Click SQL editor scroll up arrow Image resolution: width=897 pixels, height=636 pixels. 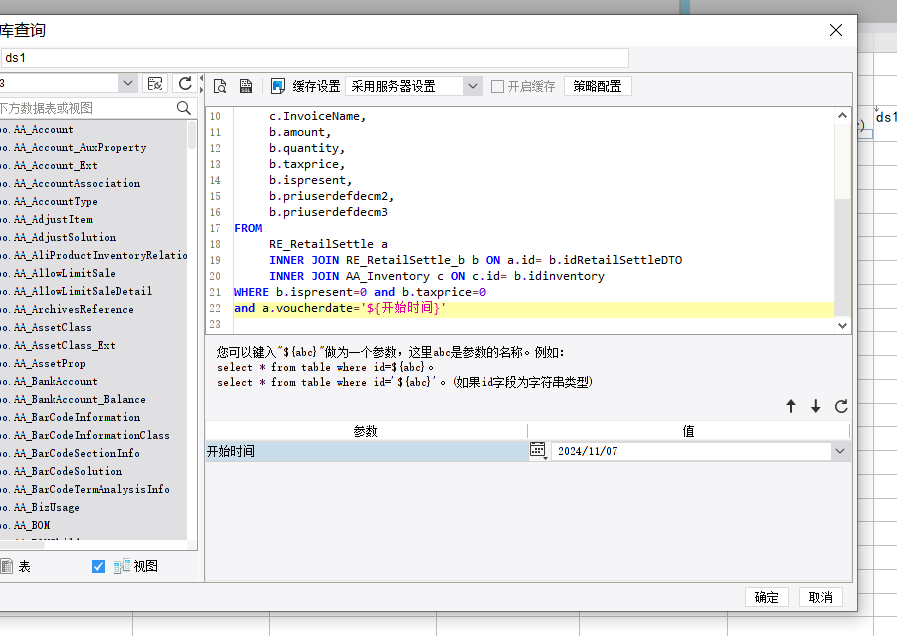click(x=842, y=116)
